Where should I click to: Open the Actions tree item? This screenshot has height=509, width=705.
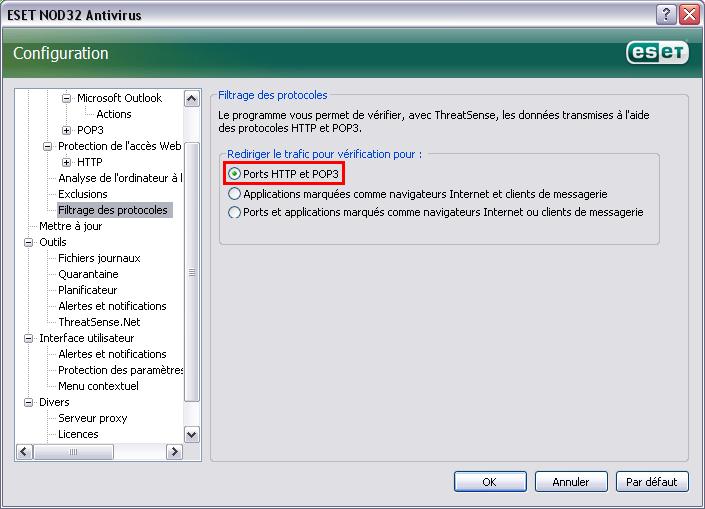[x=114, y=114]
